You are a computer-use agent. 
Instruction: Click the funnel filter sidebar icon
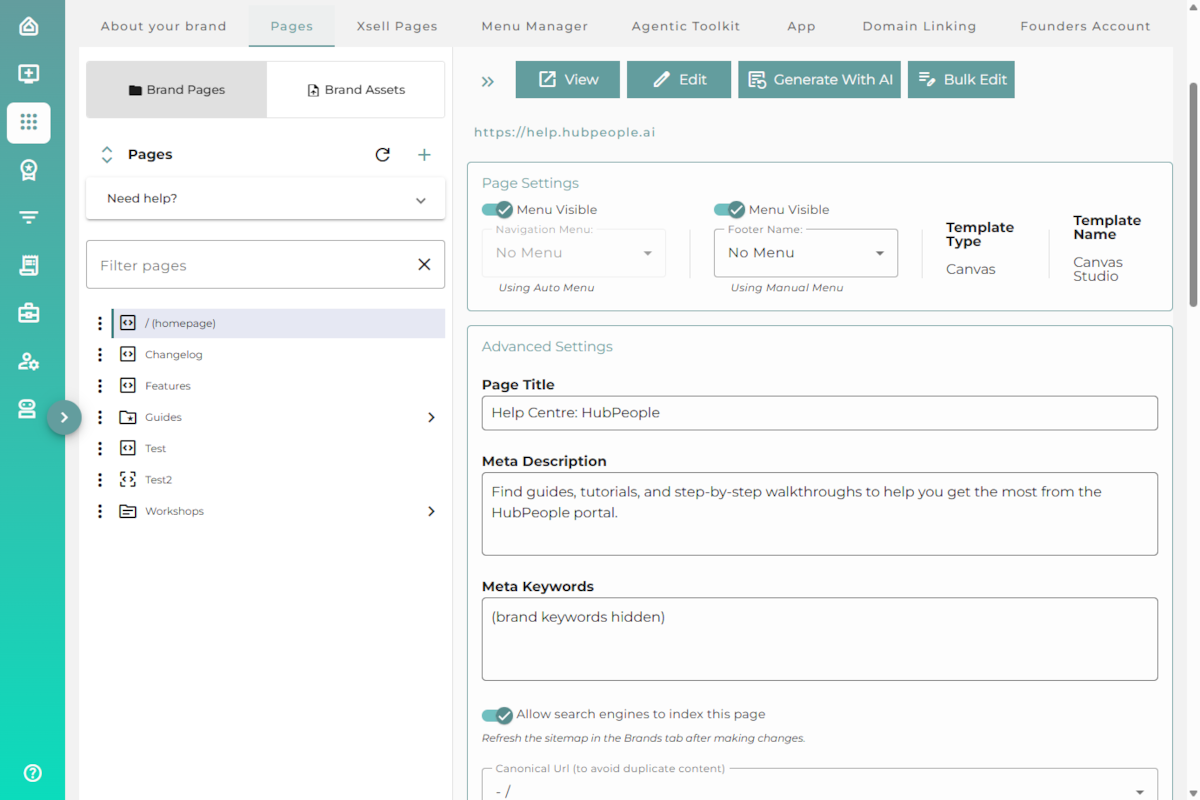[x=28, y=217]
